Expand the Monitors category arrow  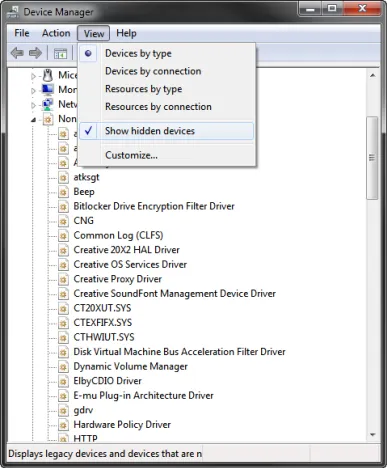coord(33,91)
